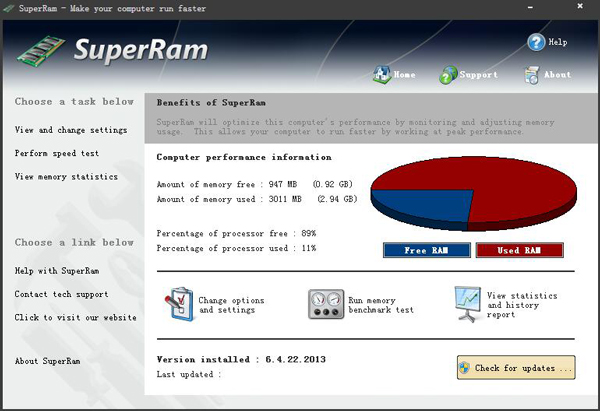This screenshot has height=411, width=600.
Task: Click the gauges icon for memory benchmark test
Action: click(326, 304)
